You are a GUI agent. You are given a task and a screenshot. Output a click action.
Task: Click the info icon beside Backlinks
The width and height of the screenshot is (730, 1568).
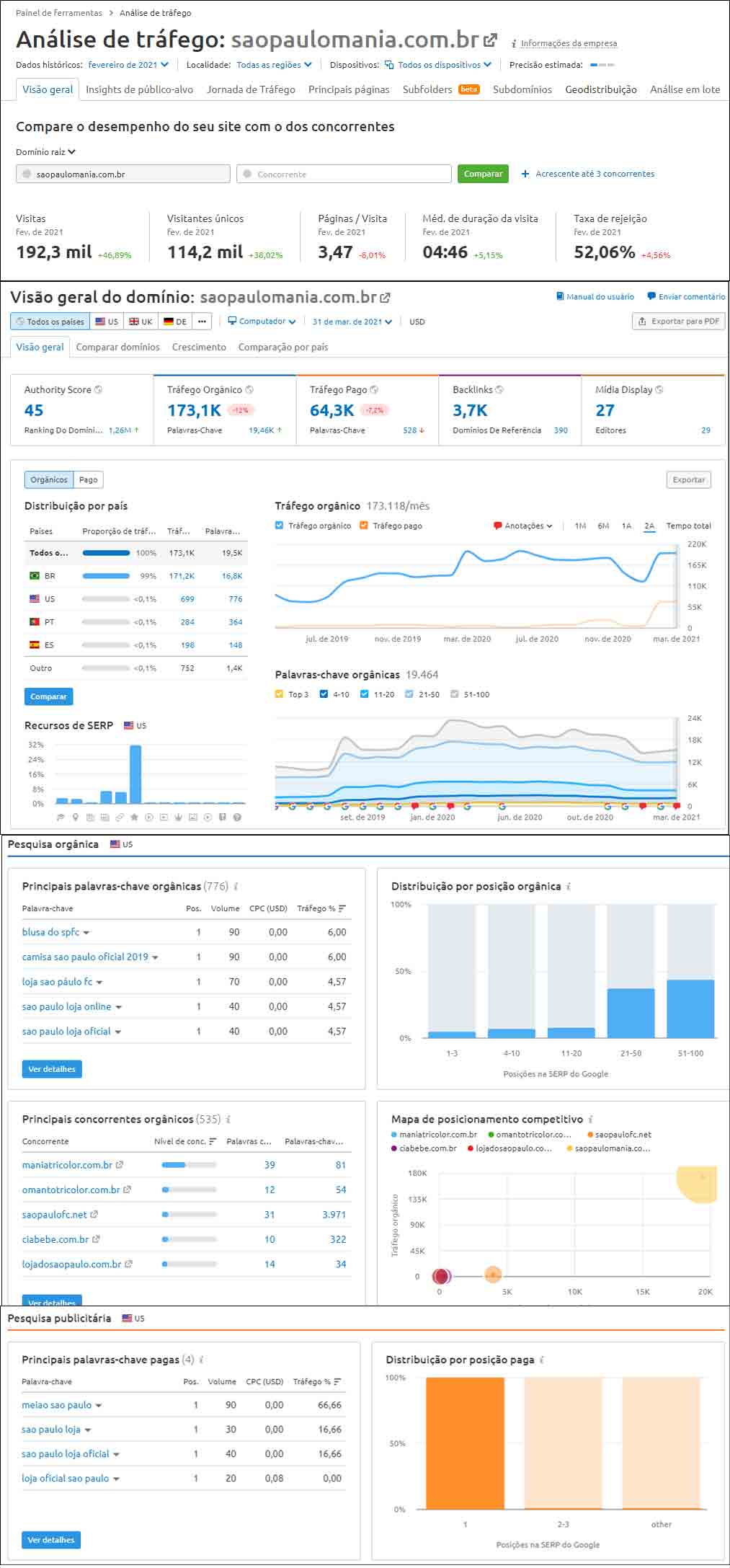tap(499, 390)
